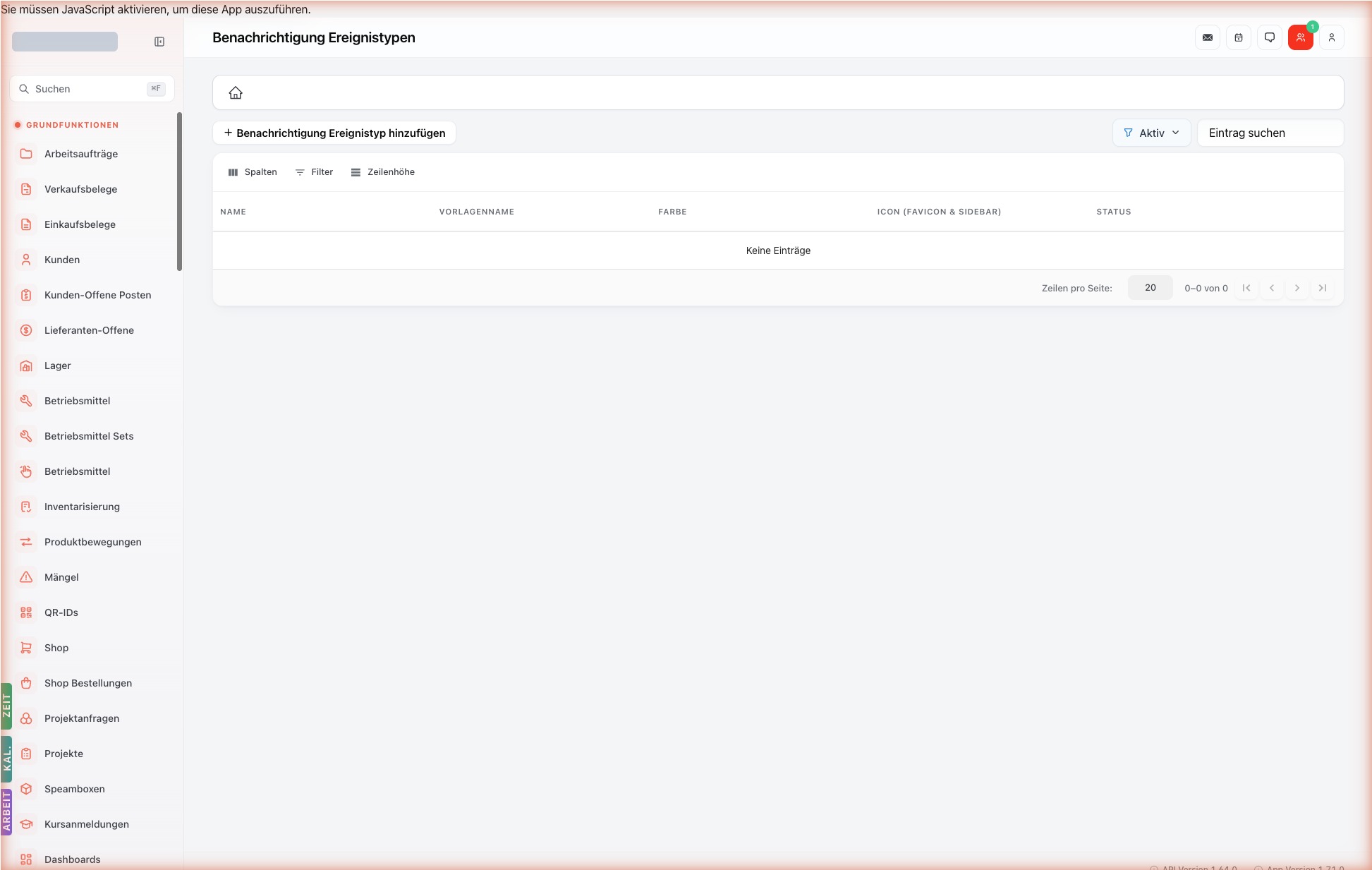The image size is (1372, 870).
Task: Click the Kursanmeldungen graduation cap icon
Action: 26,824
